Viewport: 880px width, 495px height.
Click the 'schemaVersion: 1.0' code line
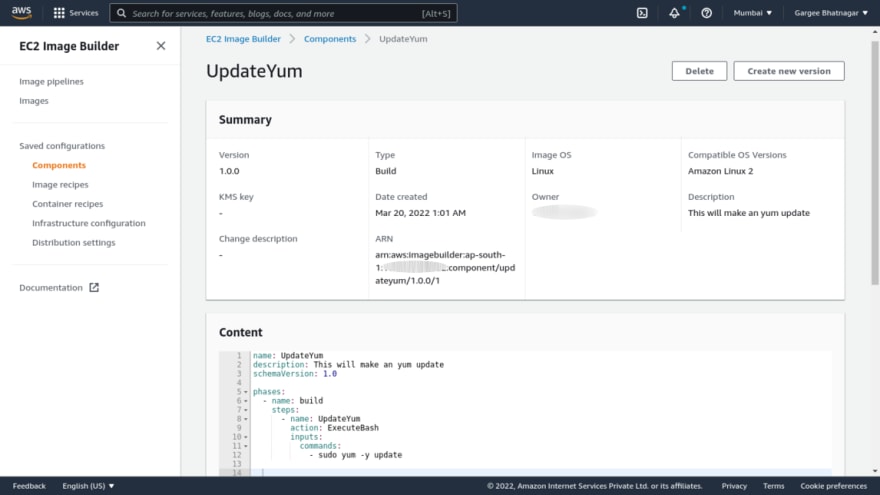point(295,374)
